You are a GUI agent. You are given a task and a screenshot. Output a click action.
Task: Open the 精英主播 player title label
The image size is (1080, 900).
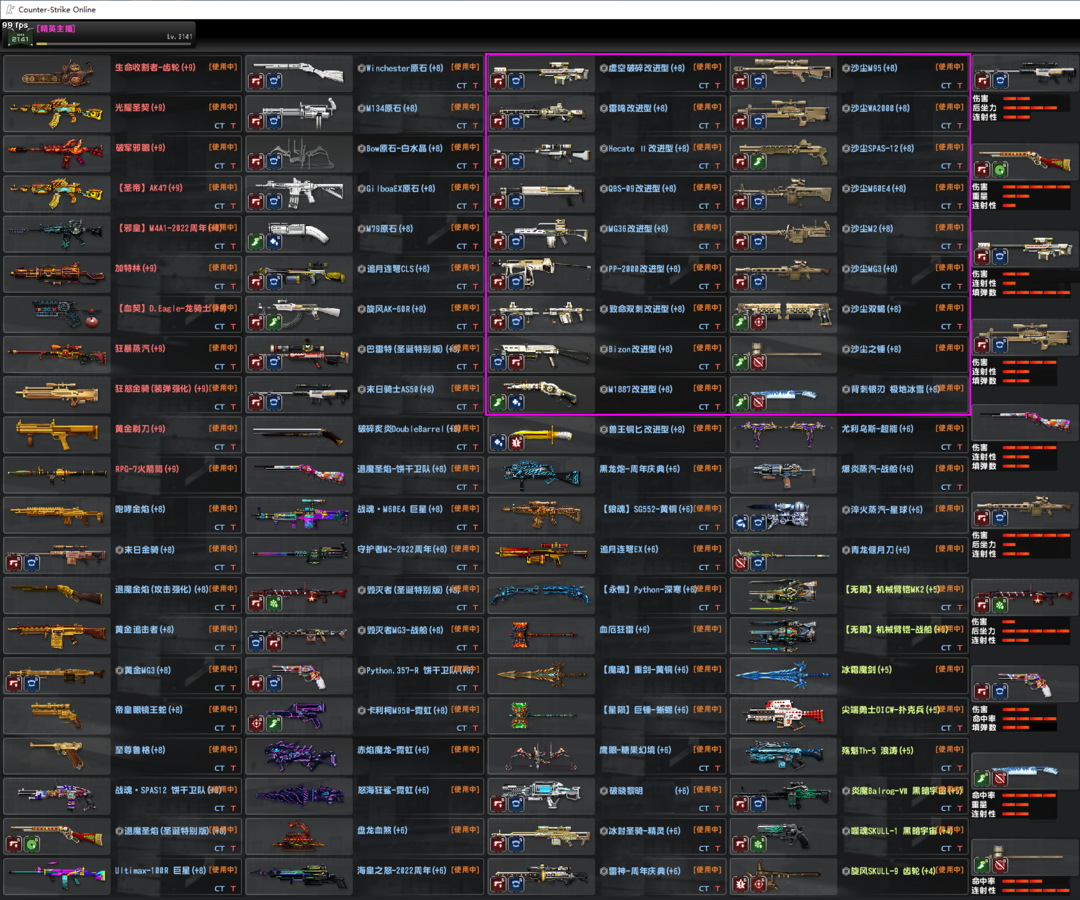tap(57, 29)
